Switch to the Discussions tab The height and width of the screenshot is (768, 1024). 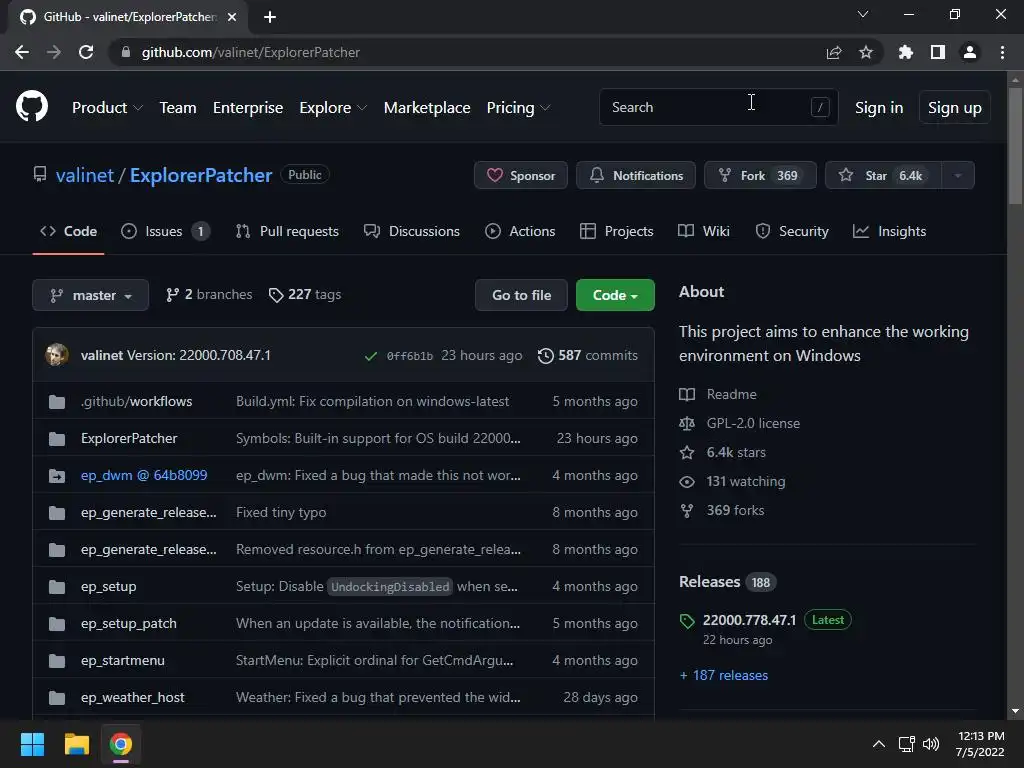click(412, 231)
